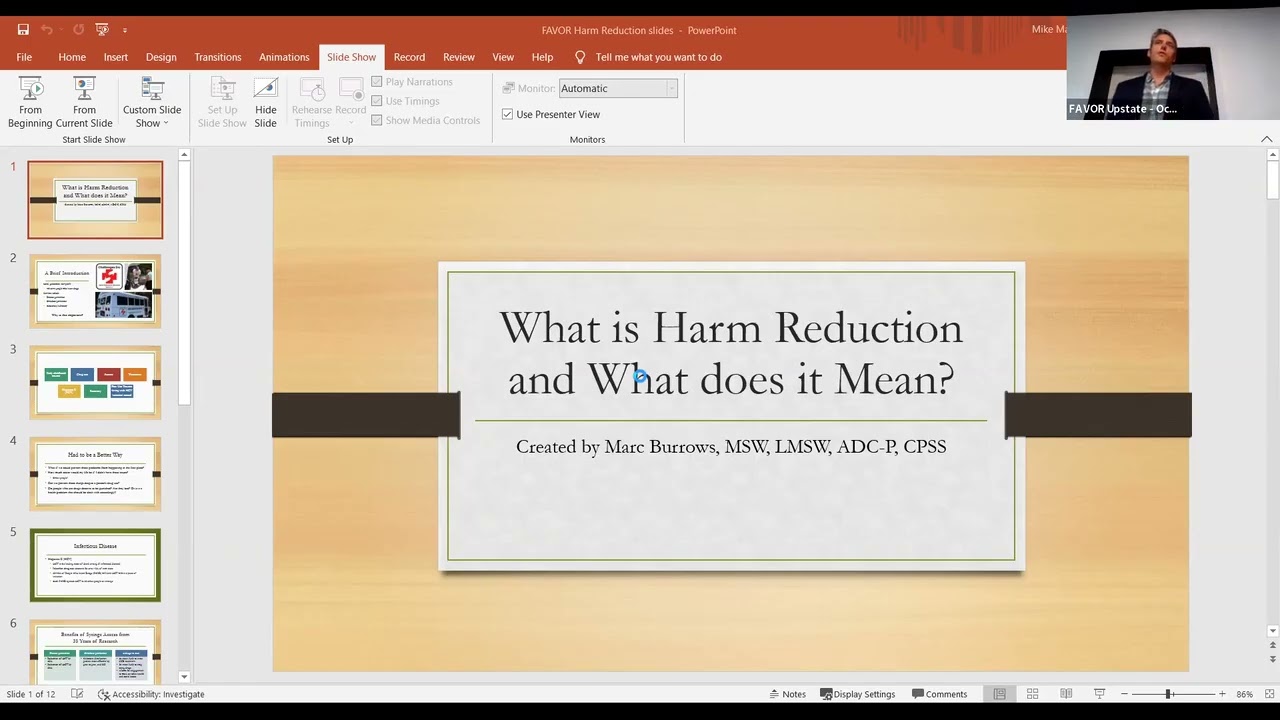
Task: Click the scroll up arrow of thumbnail pane
Action: click(x=184, y=155)
